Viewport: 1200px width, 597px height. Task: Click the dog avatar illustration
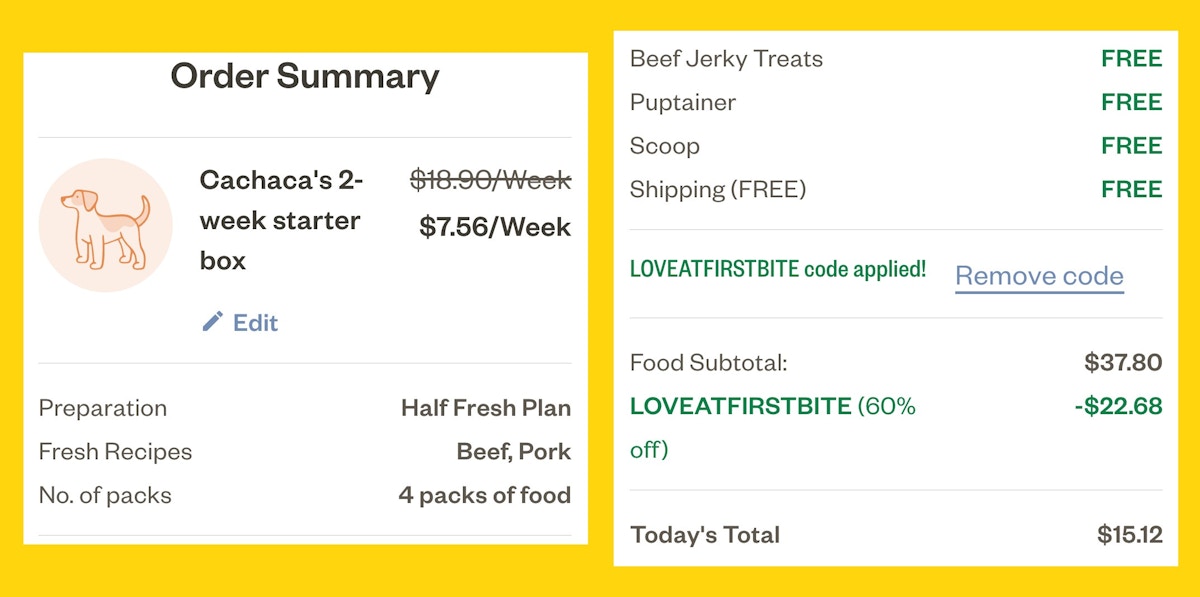pos(105,225)
